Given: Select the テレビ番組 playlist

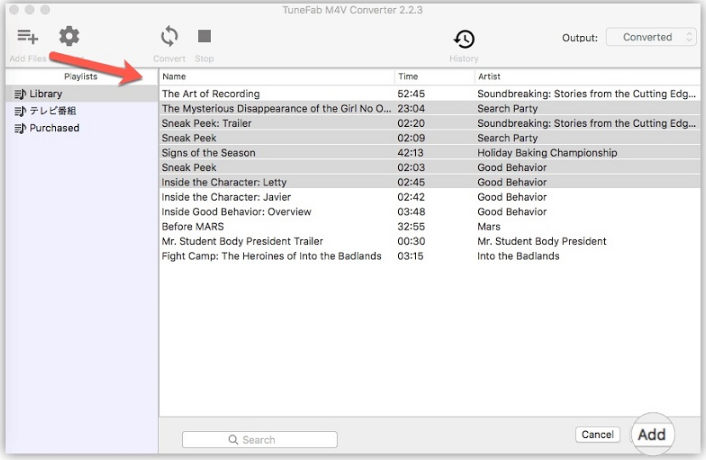Looking at the screenshot, I should [81, 111].
